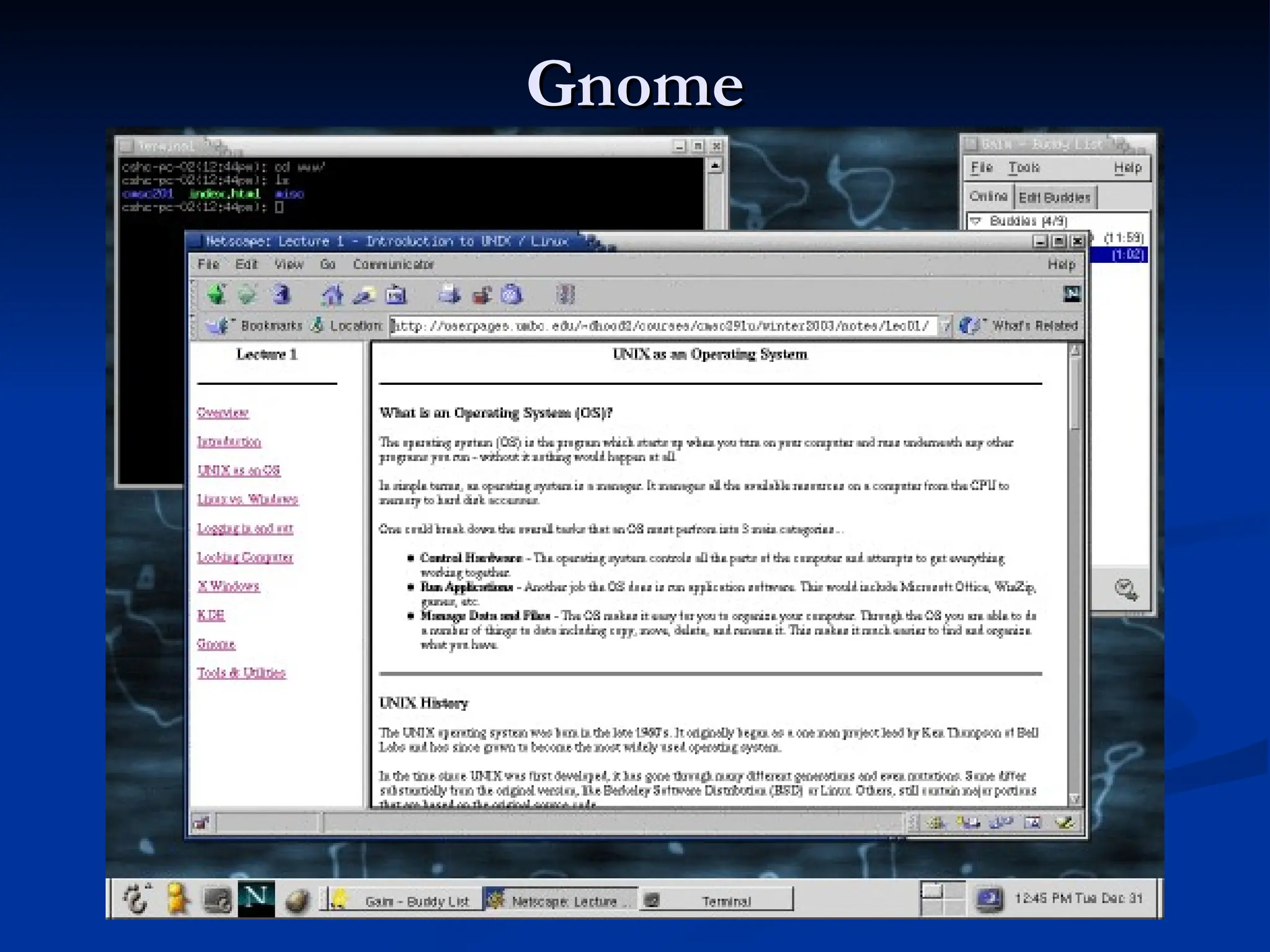Viewport: 1270px width, 952px height.
Task: Open the Communicator menu
Action: pos(393,265)
